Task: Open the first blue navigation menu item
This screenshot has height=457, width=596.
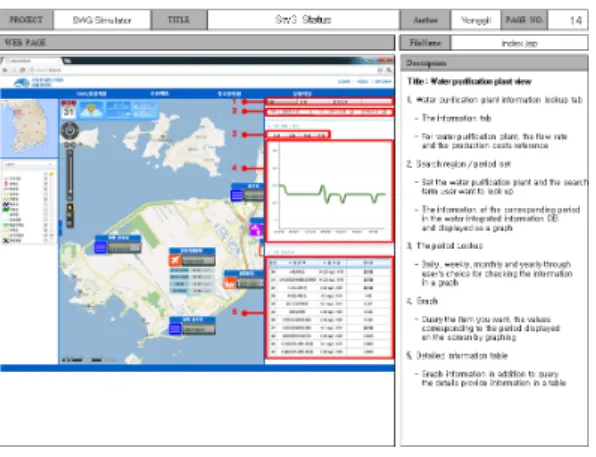Action: (x=92, y=94)
